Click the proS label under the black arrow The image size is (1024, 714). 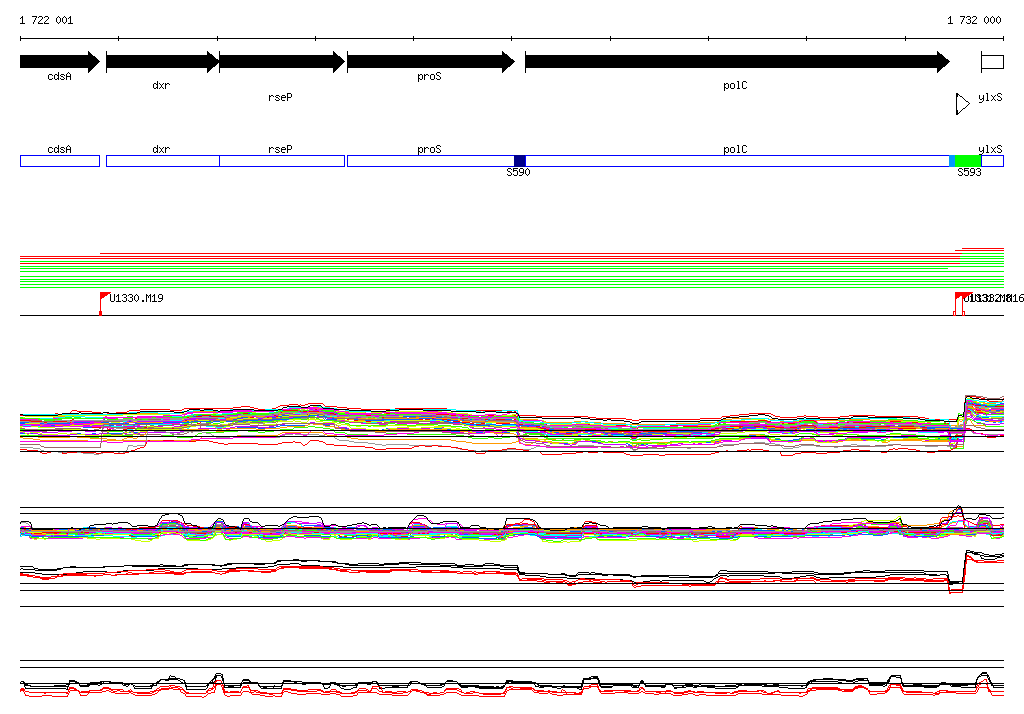(x=429, y=76)
